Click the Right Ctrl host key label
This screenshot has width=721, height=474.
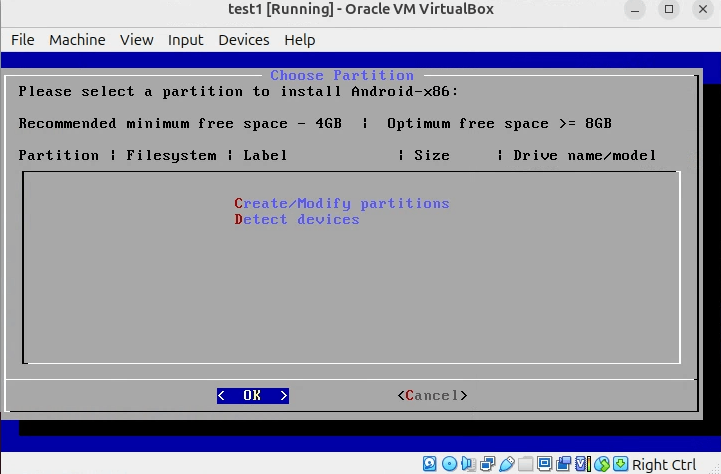tap(664, 464)
